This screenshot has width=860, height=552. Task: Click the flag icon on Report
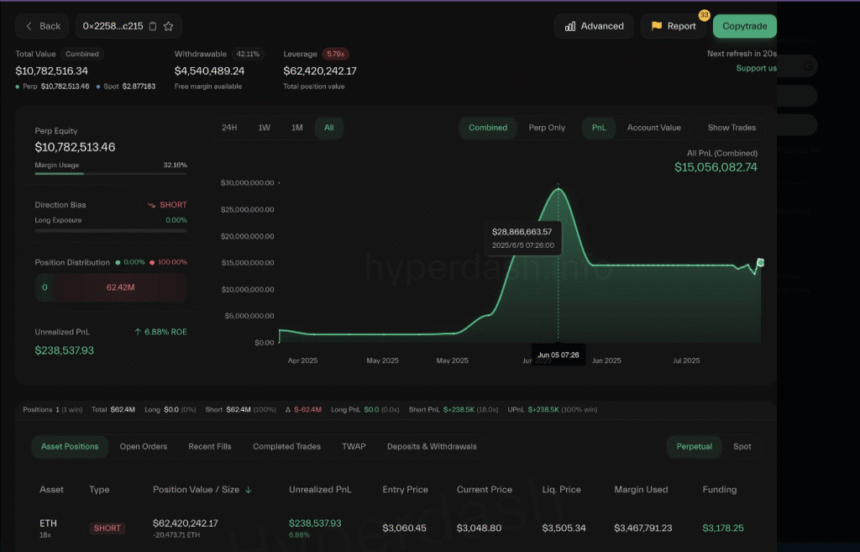point(657,26)
